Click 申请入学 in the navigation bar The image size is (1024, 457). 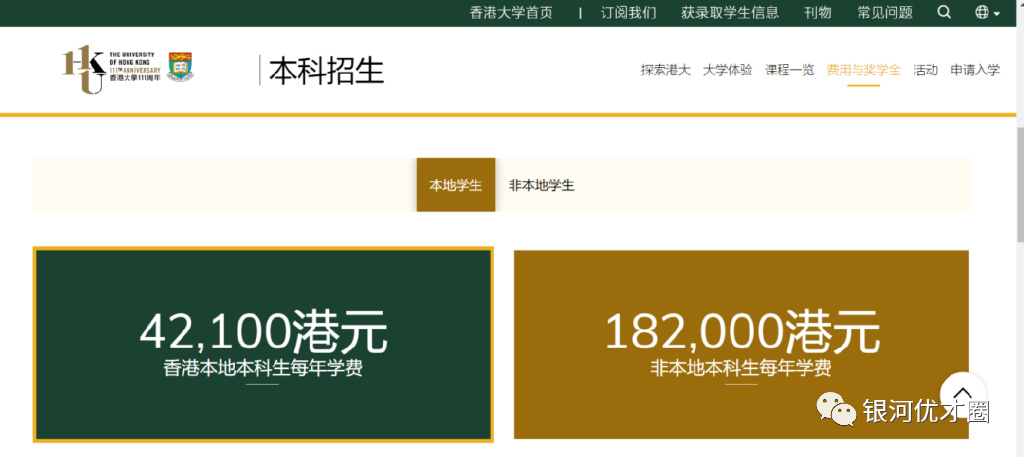pyautogui.click(x=974, y=70)
